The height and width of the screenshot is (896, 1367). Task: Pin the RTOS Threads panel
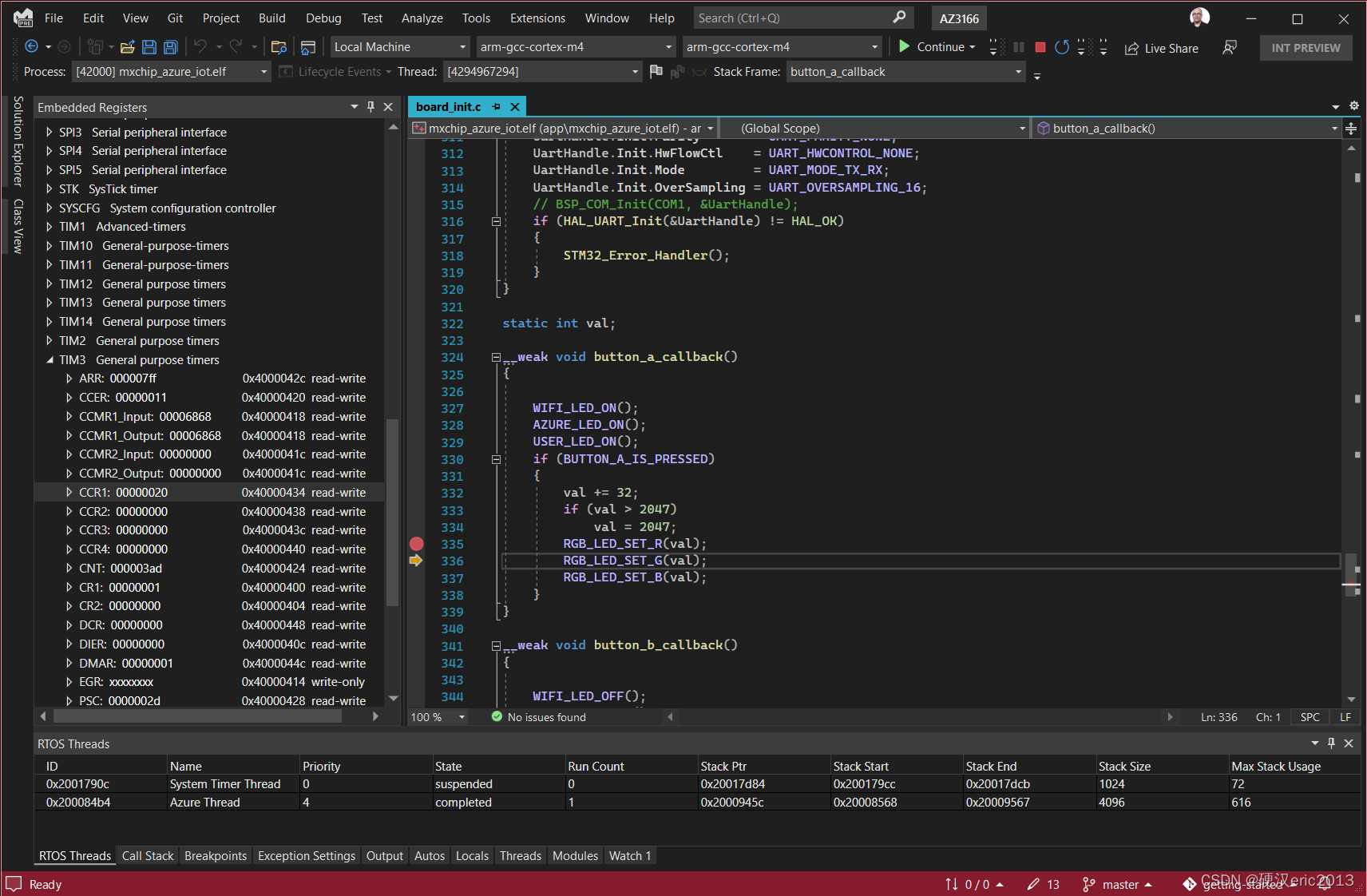click(x=1331, y=743)
